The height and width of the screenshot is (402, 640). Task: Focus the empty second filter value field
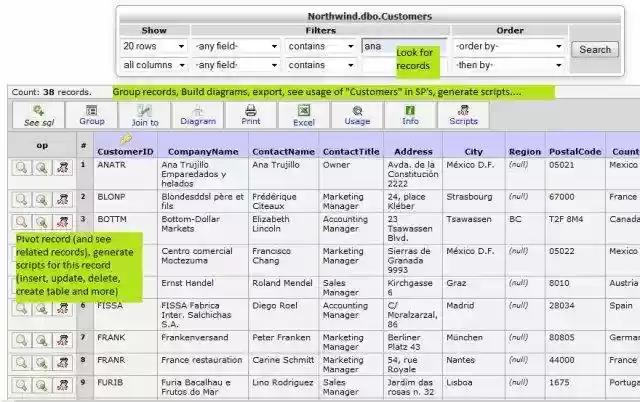coord(403,65)
